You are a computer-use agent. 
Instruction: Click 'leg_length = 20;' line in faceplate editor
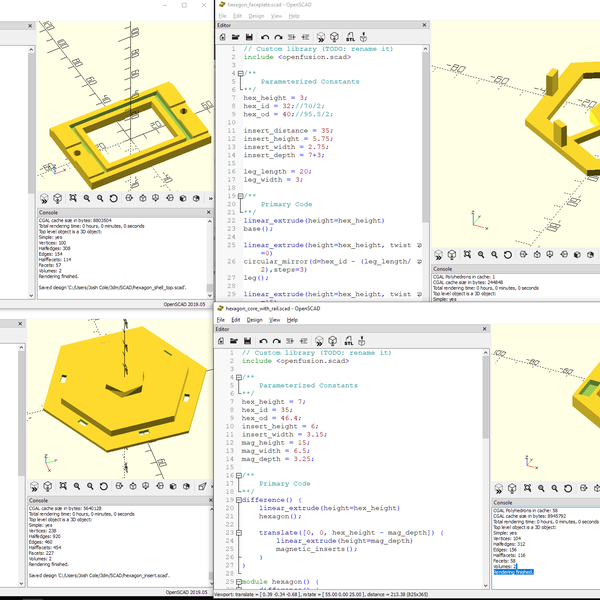coord(277,171)
